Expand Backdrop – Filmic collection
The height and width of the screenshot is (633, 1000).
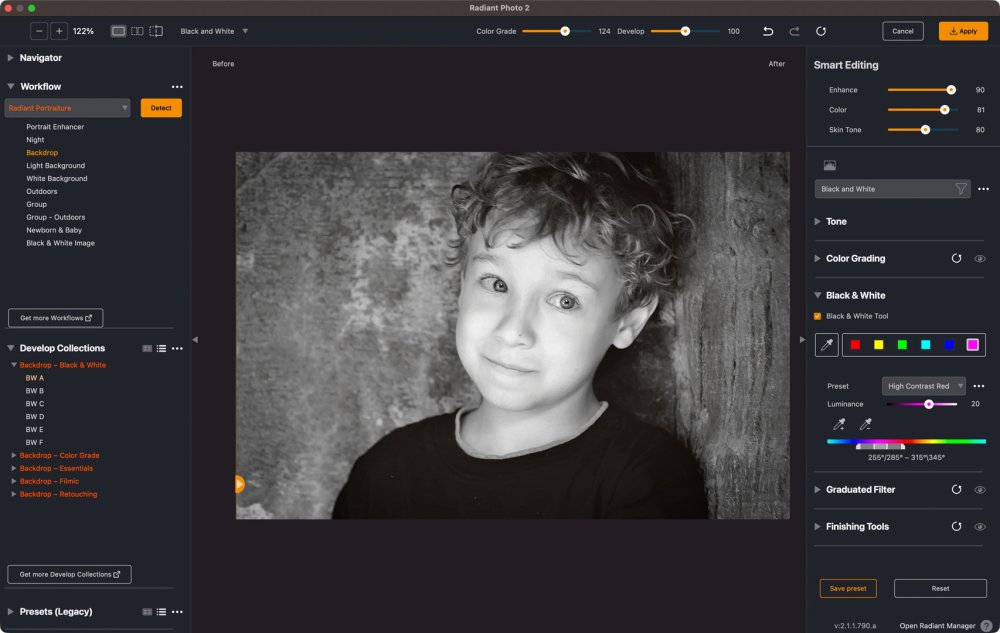pyautogui.click(x=13, y=481)
